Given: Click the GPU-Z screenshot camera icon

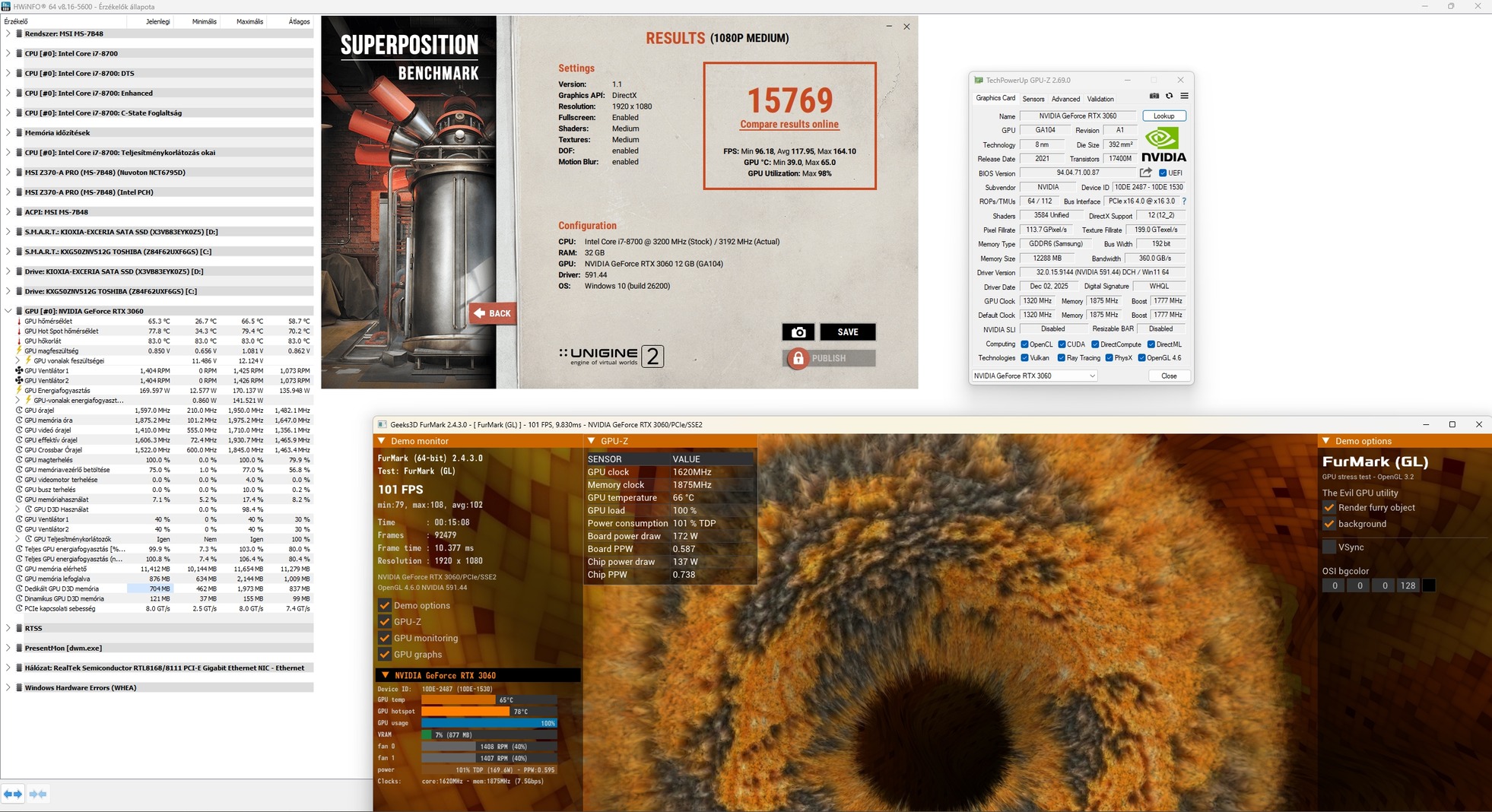Looking at the screenshot, I should (1154, 96).
